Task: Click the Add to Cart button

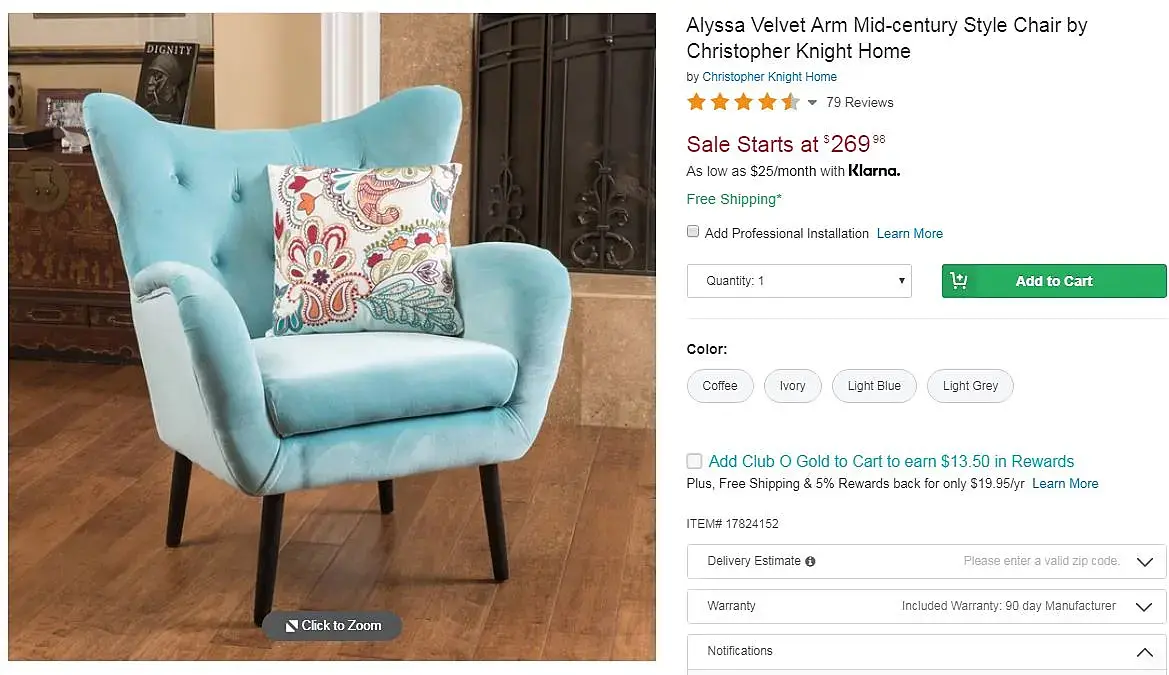Action: click(x=1053, y=281)
